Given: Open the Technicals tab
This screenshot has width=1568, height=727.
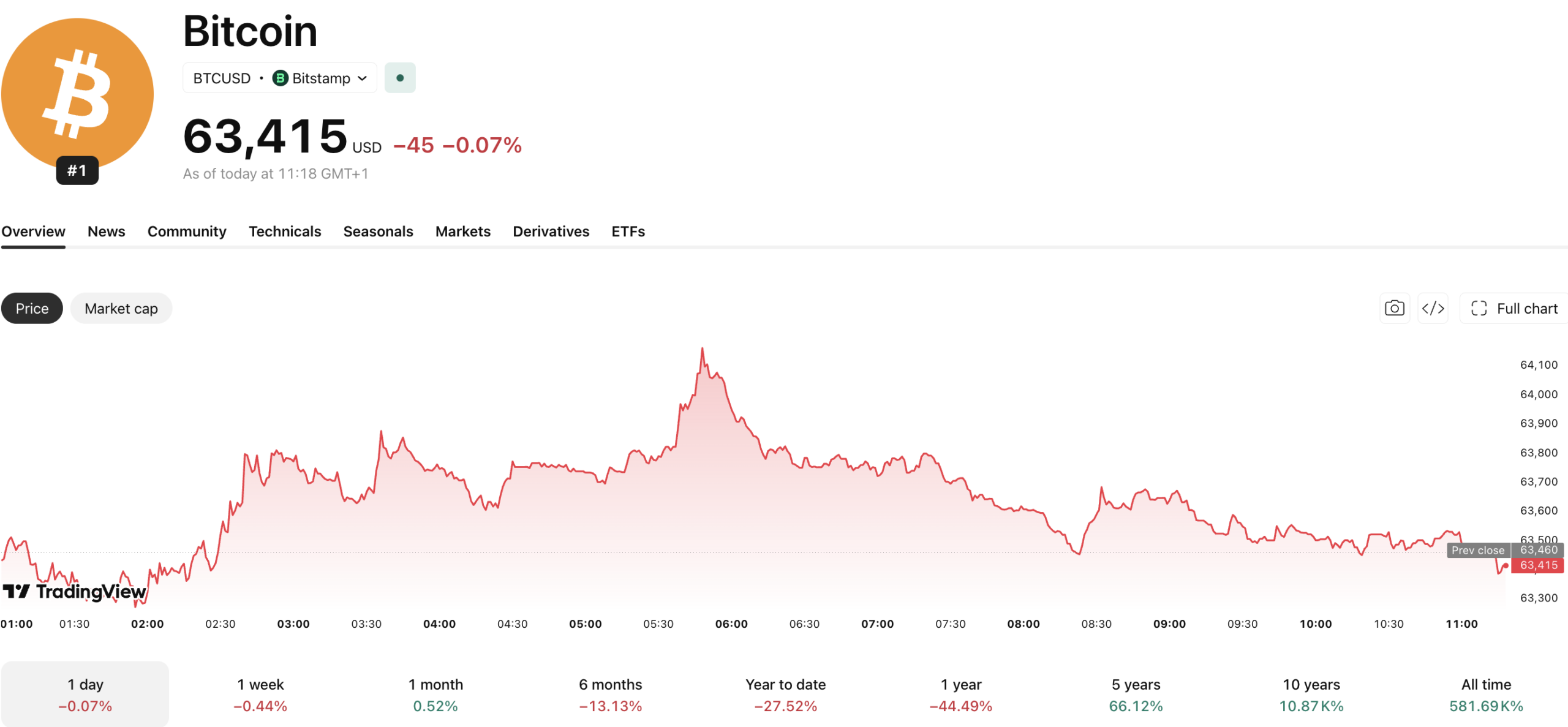Looking at the screenshot, I should (285, 232).
